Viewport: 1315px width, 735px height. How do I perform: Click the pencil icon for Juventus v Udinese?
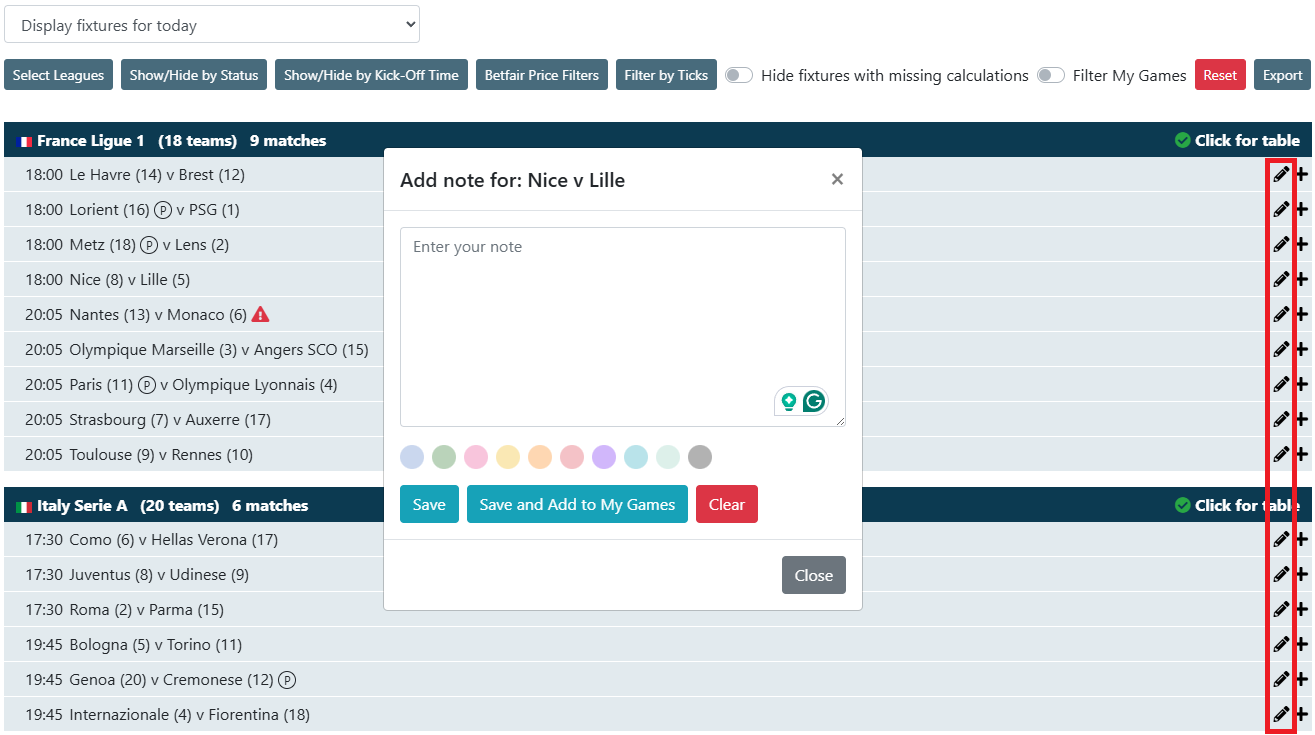coord(1280,575)
